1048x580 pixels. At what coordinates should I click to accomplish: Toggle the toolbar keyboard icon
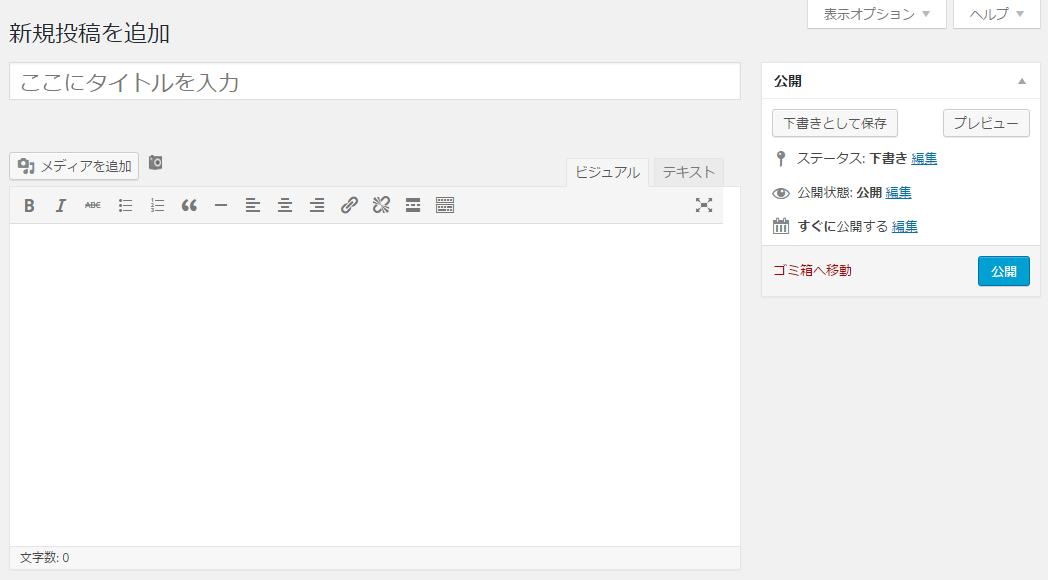tap(445, 205)
